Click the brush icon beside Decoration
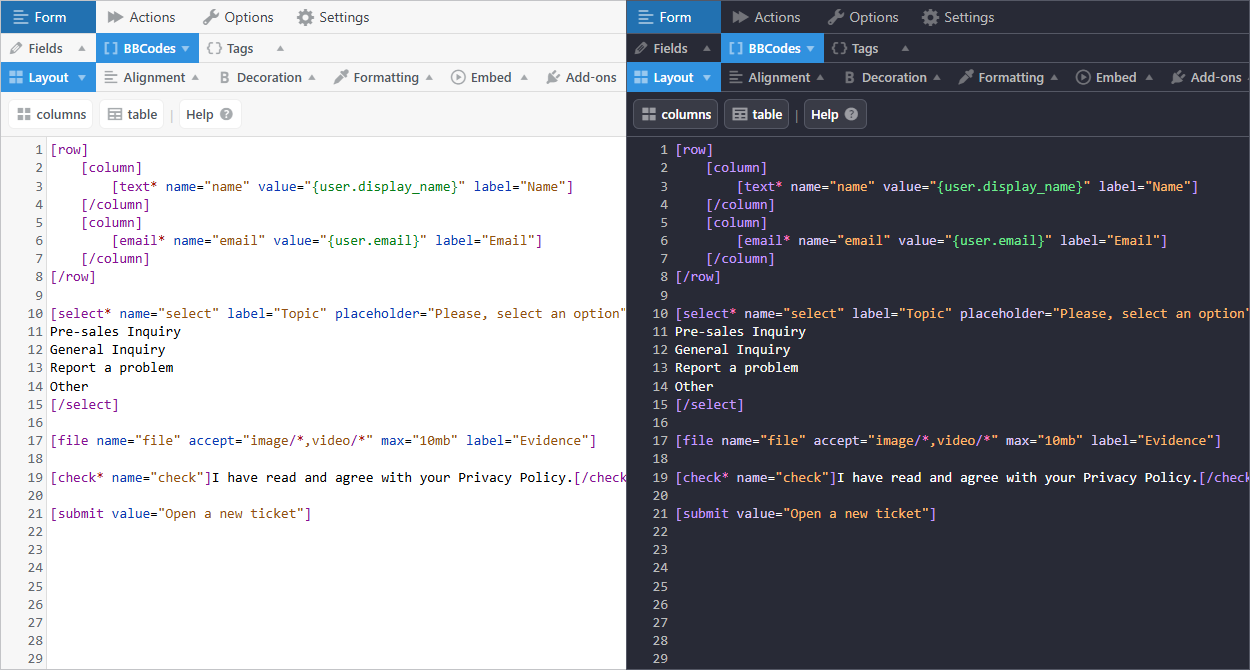Screen dimensions: 1250x670 (228, 77)
